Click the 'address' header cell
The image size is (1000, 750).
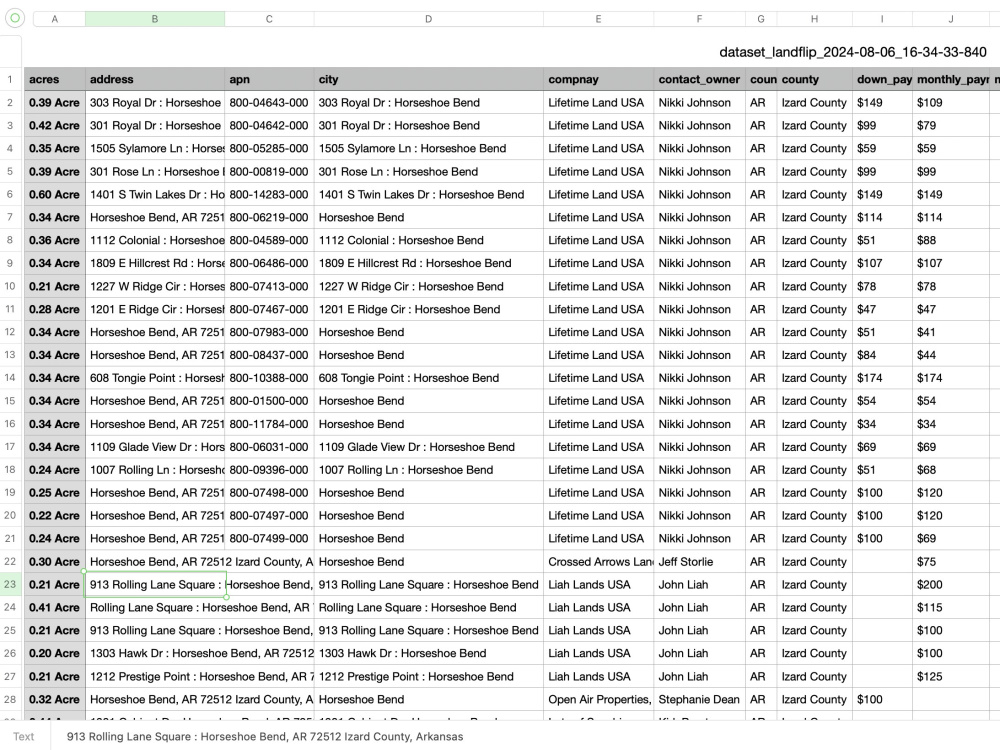(x=155, y=80)
